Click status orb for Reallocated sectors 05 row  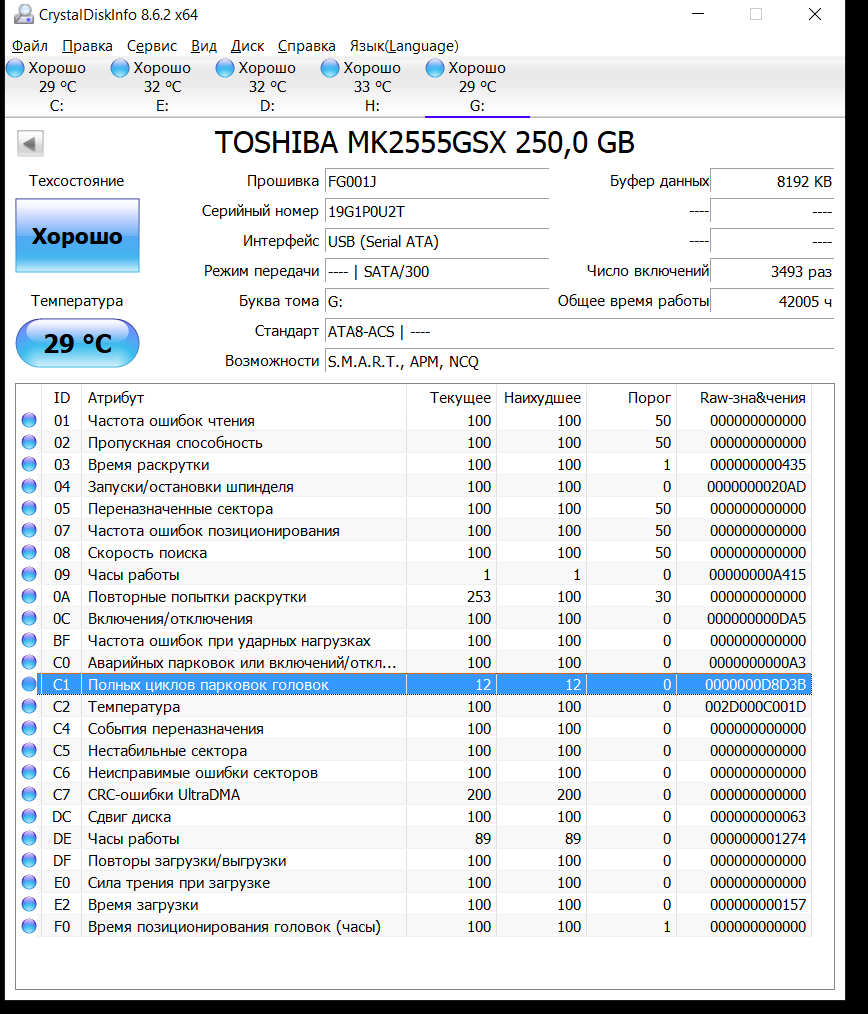coord(29,508)
